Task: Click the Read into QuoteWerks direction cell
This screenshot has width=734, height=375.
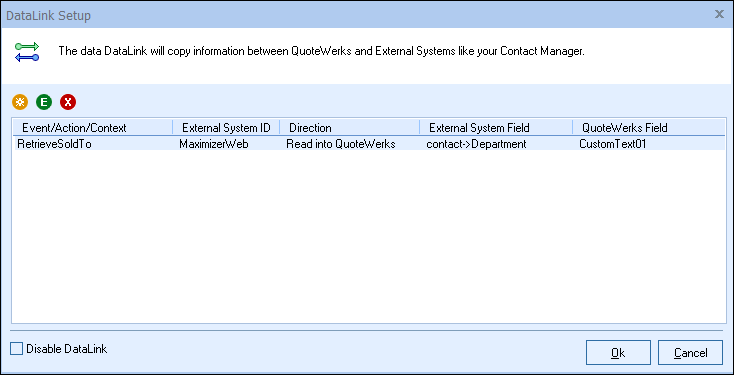Action: 341,144
